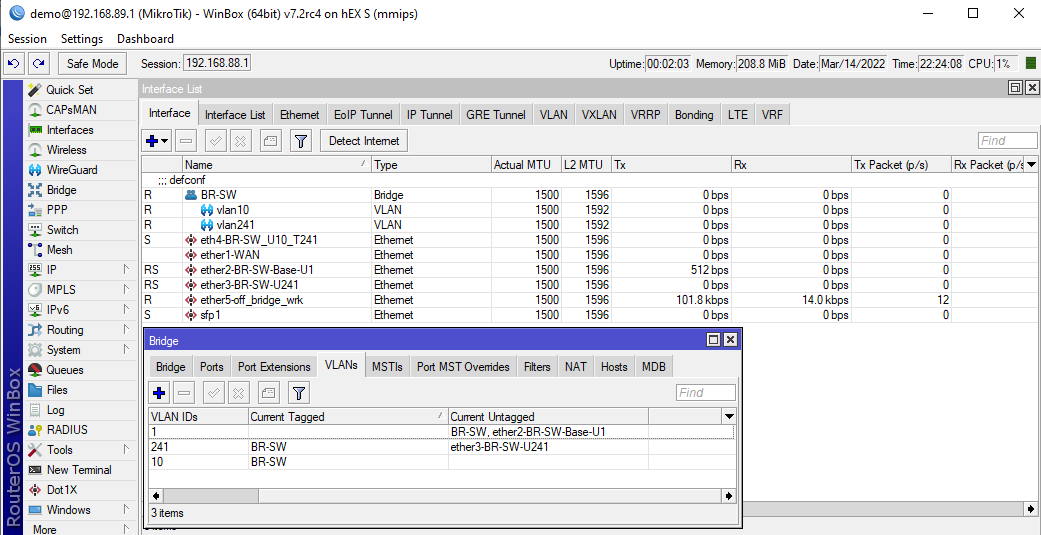Viewport: 1041px width, 535px height.
Task: Click the disable X in Interface List toolbar
Action: coord(240,141)
